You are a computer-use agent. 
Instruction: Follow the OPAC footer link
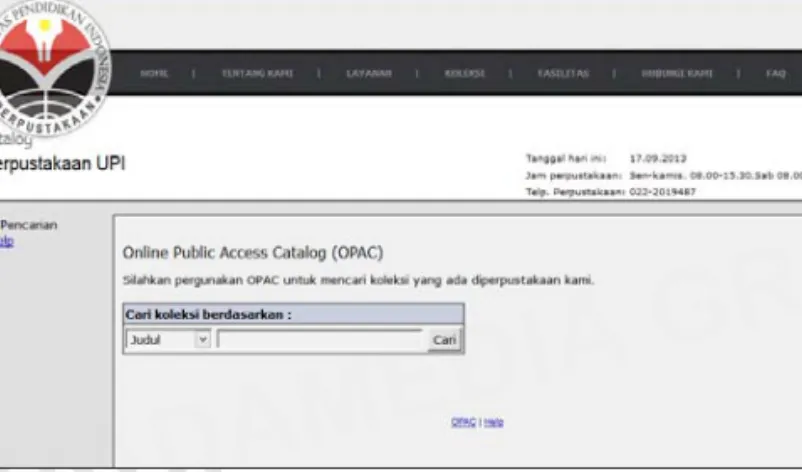463,422
